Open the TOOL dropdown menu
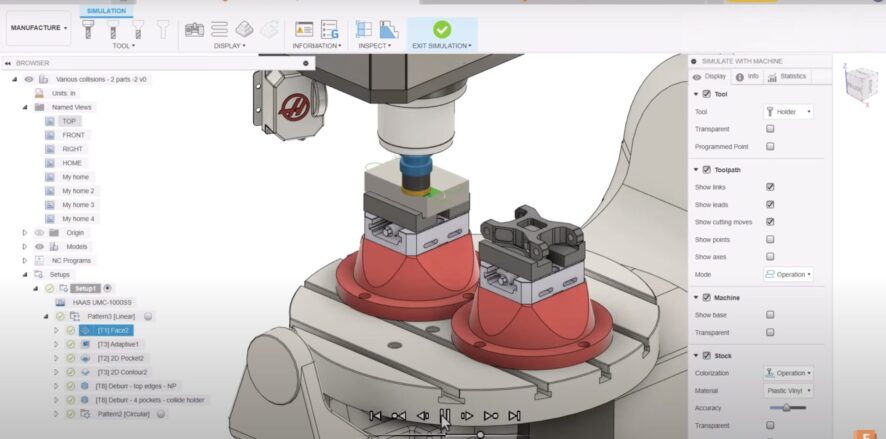 coord(124,46)
